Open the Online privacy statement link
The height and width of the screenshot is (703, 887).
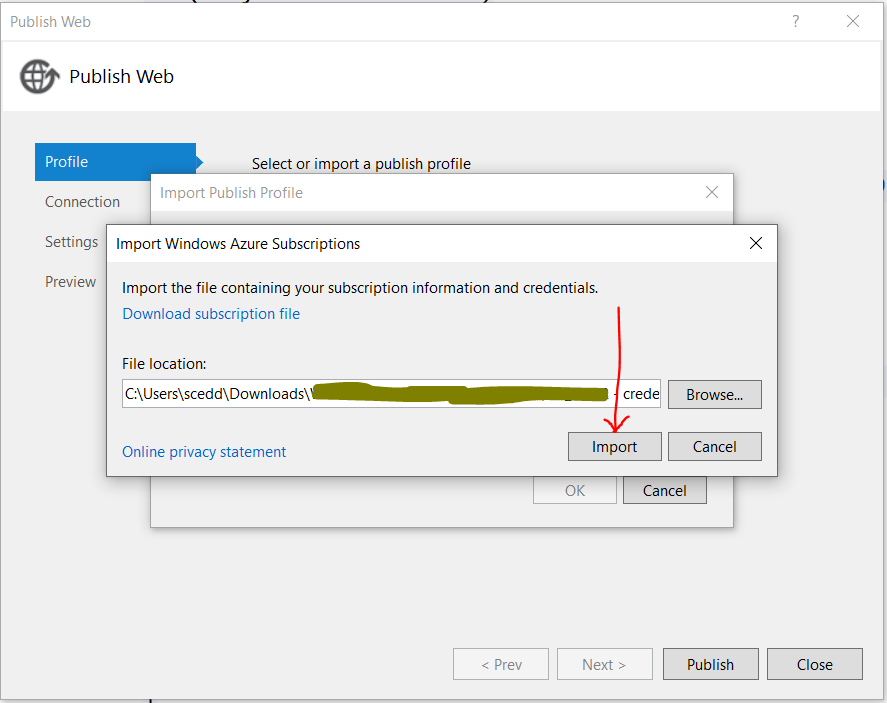[x=204, y=452]
